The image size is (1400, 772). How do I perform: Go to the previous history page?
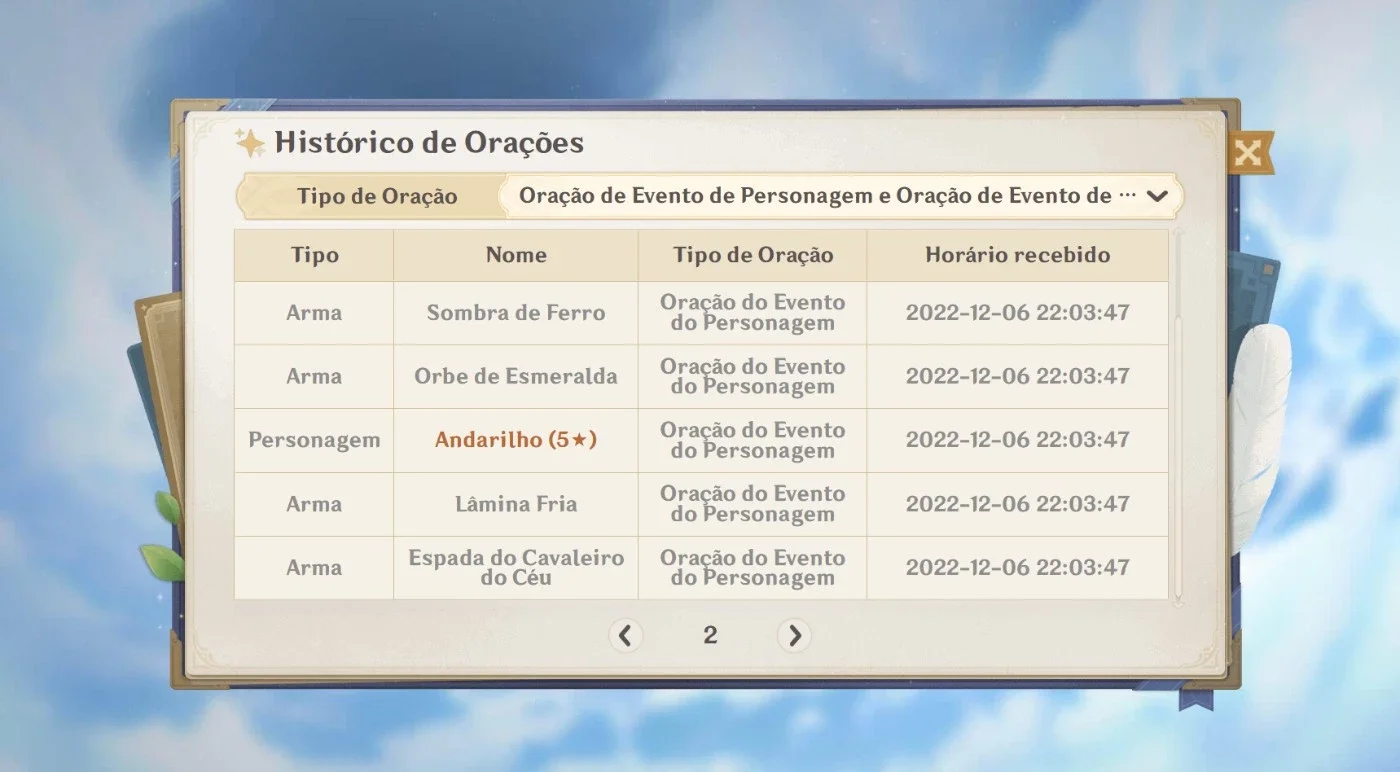(x=626, y=635)
